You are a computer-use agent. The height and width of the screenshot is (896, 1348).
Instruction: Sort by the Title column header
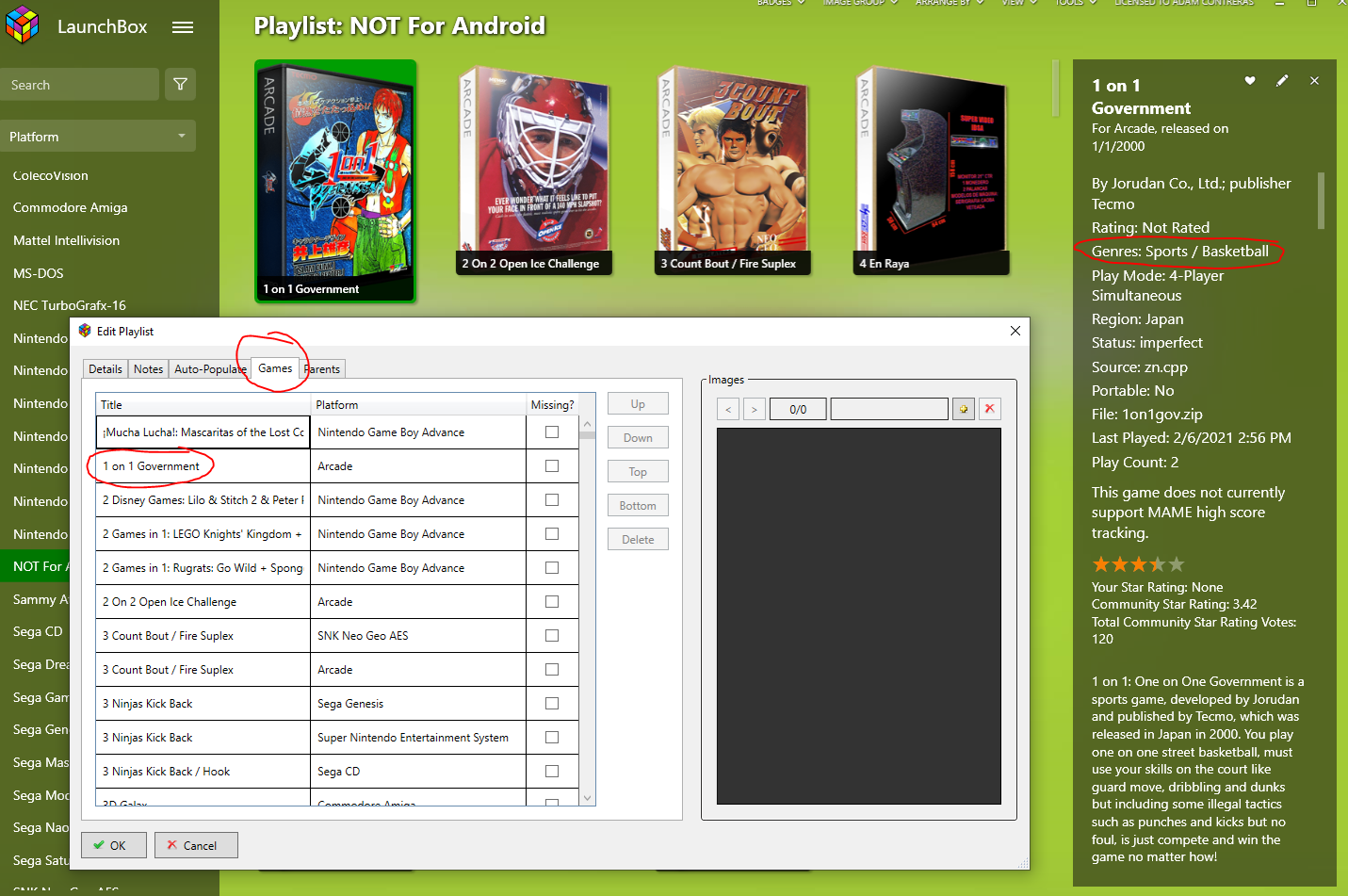(203, 405)
